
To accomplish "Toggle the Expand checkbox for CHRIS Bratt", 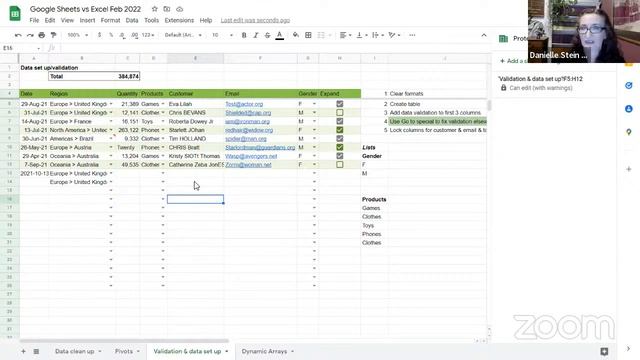I will click(340, 147).
